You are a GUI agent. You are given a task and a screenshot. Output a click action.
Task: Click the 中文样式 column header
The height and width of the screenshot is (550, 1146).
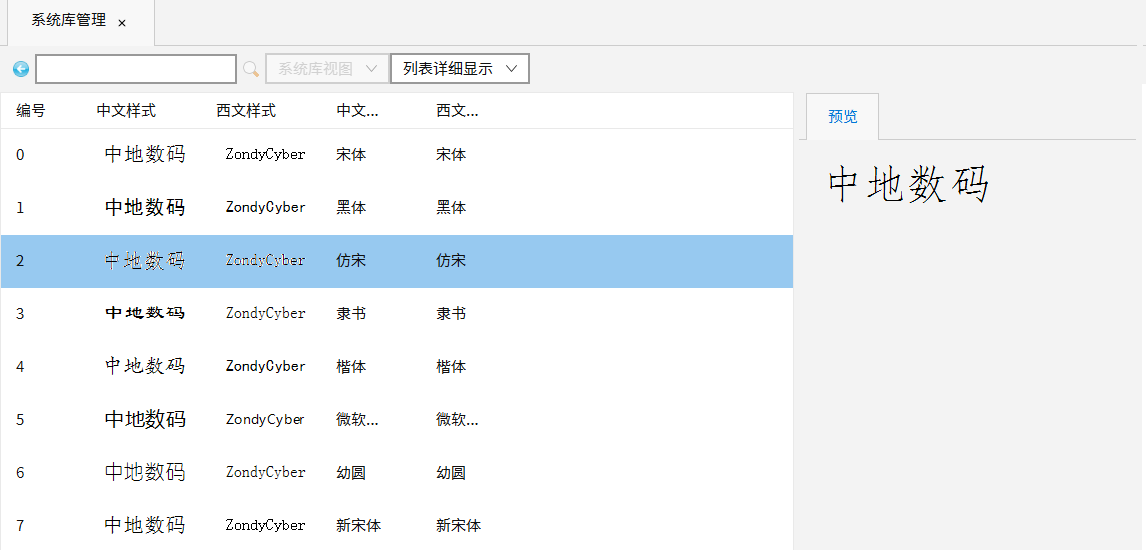(126, 111)
